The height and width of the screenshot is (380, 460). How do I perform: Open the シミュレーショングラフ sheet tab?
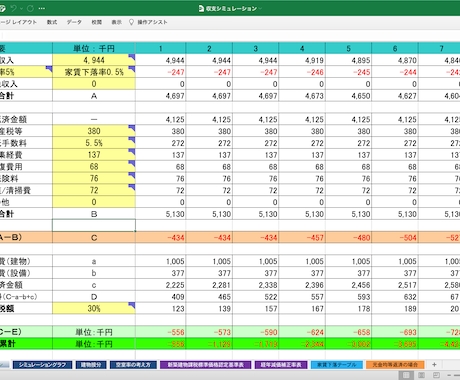point(42,365)
